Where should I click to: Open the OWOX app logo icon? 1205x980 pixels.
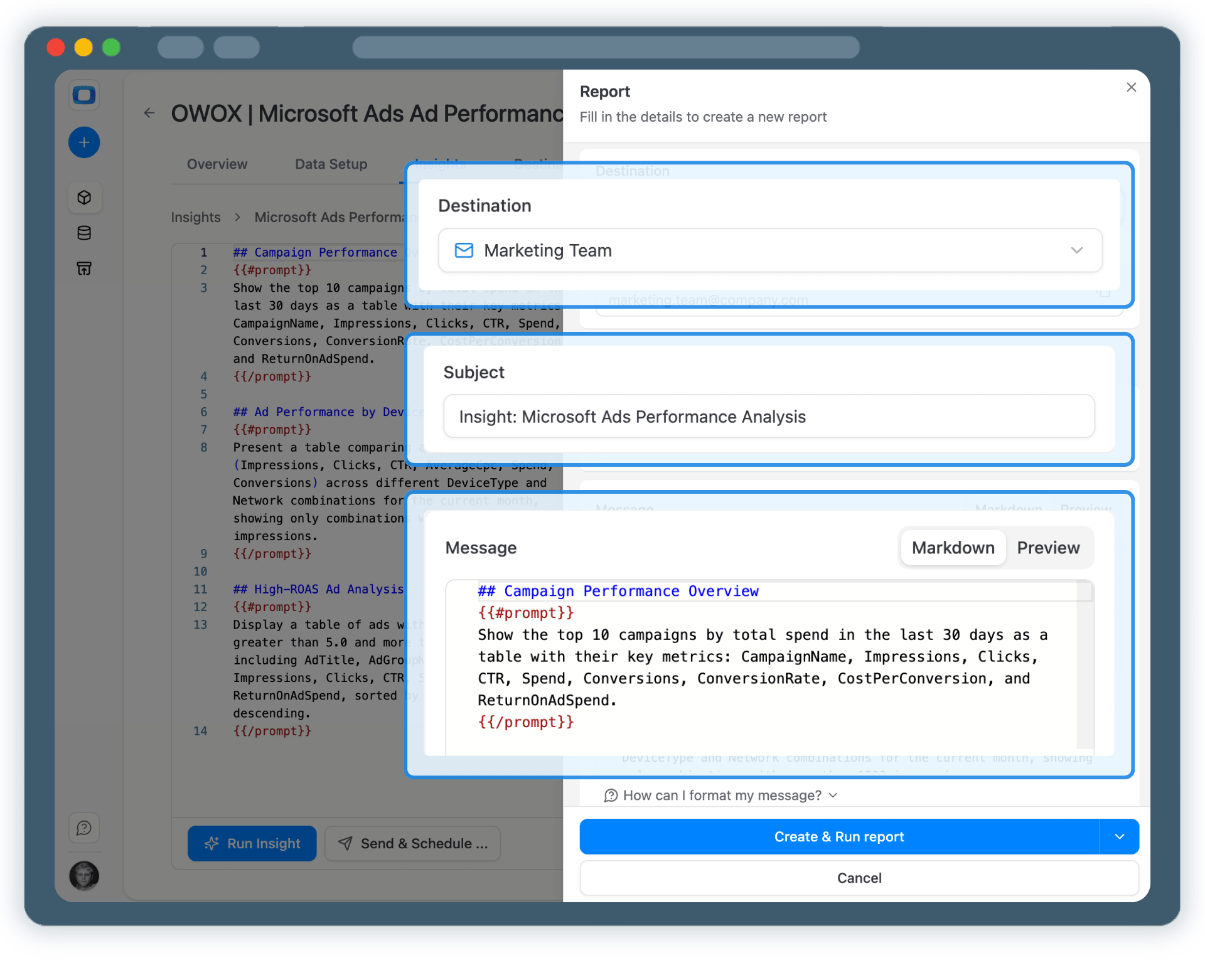pos(84,95)
